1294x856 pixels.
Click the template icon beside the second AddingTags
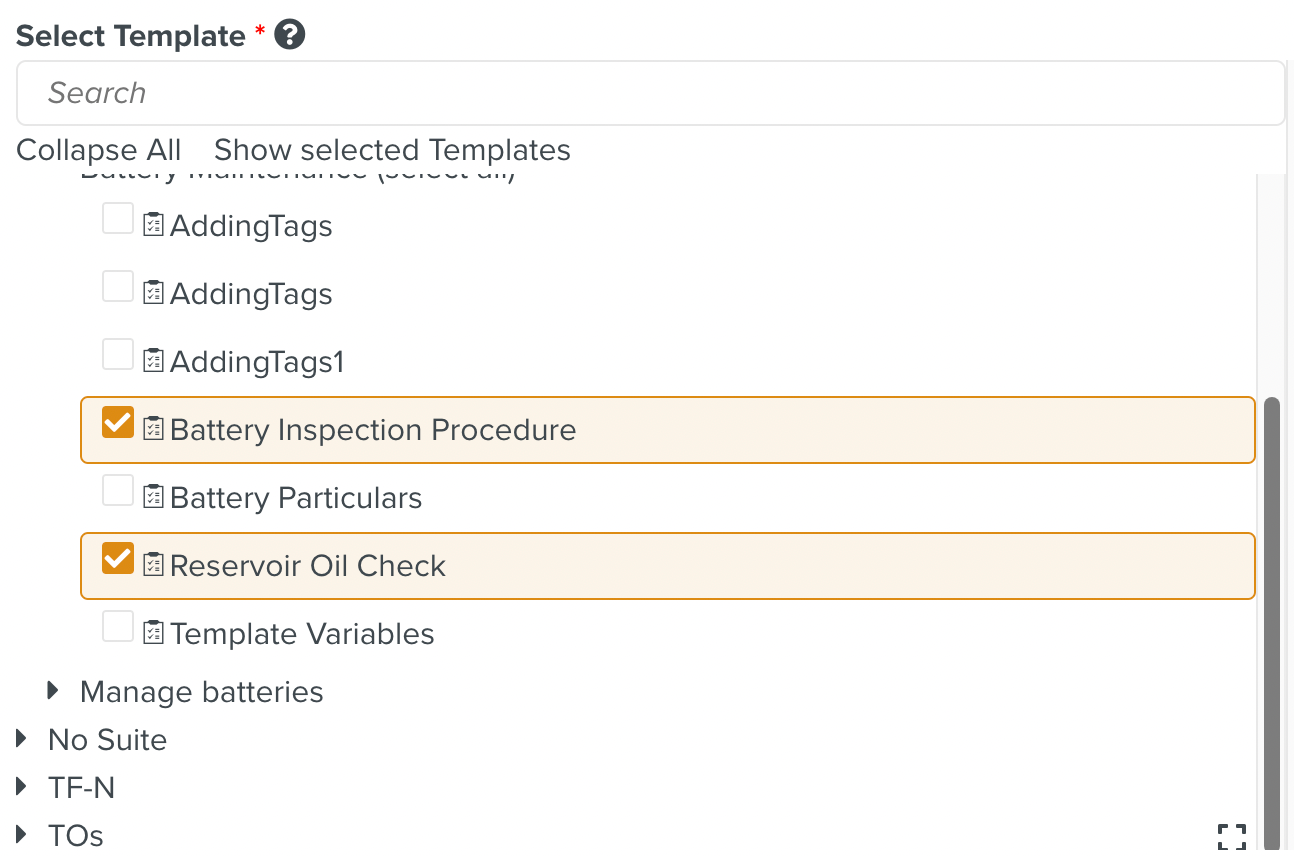(x=154, y=293)
